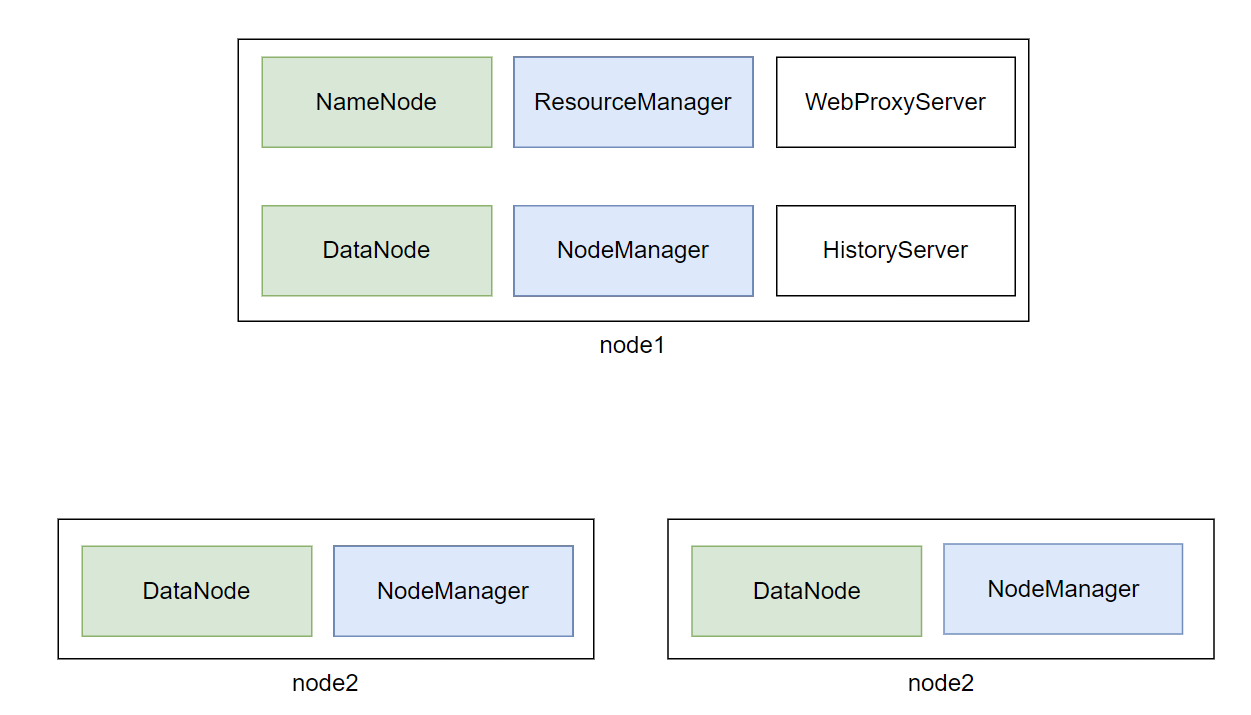The image size is (1251, 715).
Task: Select the left node2 container rectangle
Action: 325,519
